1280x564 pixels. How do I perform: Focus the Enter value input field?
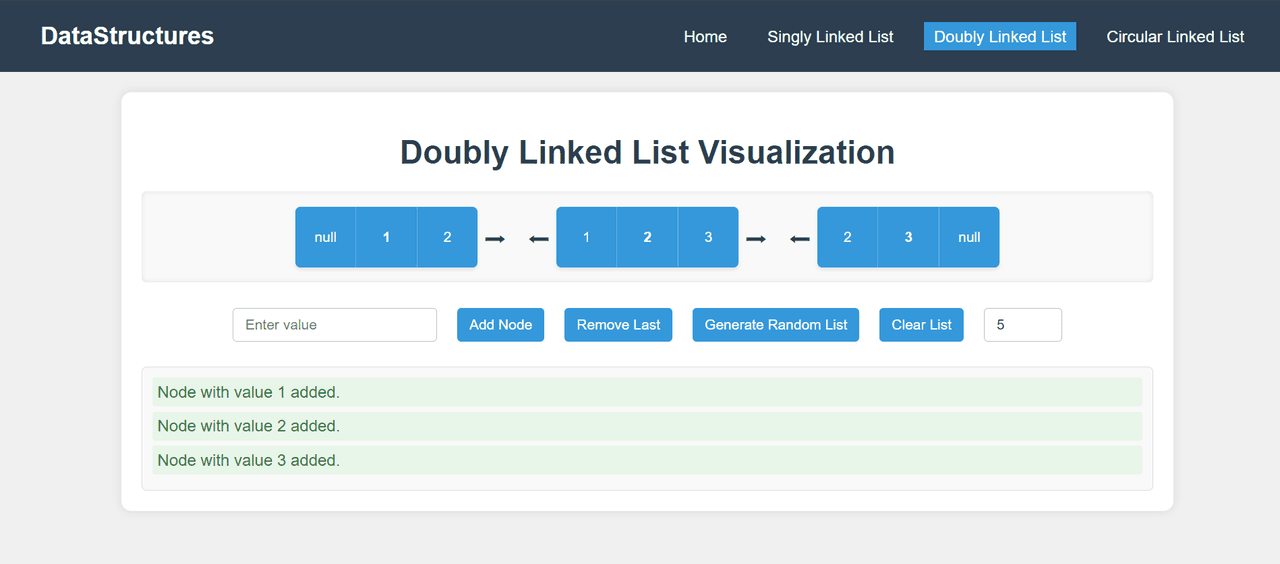coord(334,325)
